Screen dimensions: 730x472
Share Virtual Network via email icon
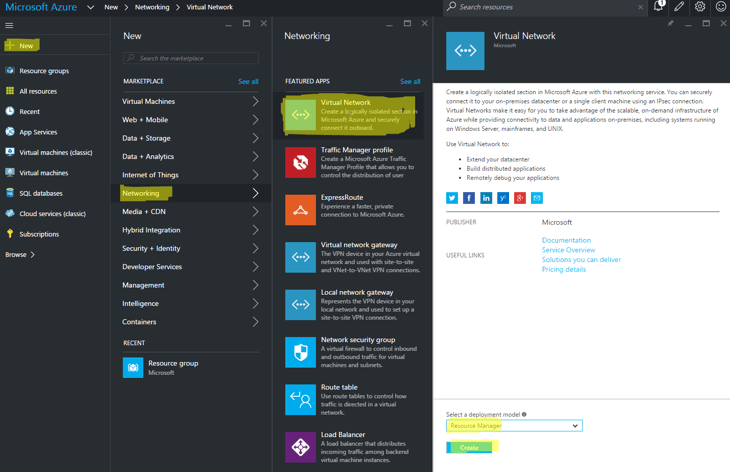[x=537, y=198]
